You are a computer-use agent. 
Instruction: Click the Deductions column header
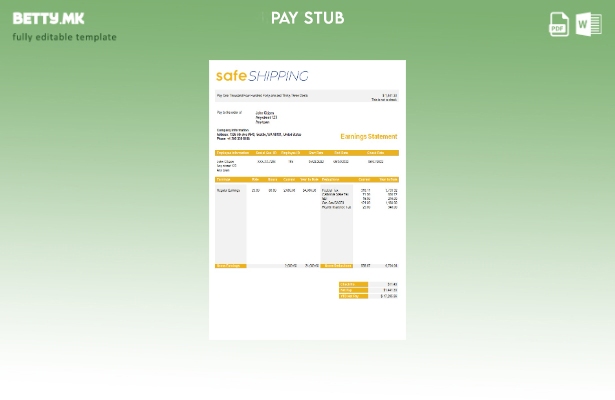point(332,180)
